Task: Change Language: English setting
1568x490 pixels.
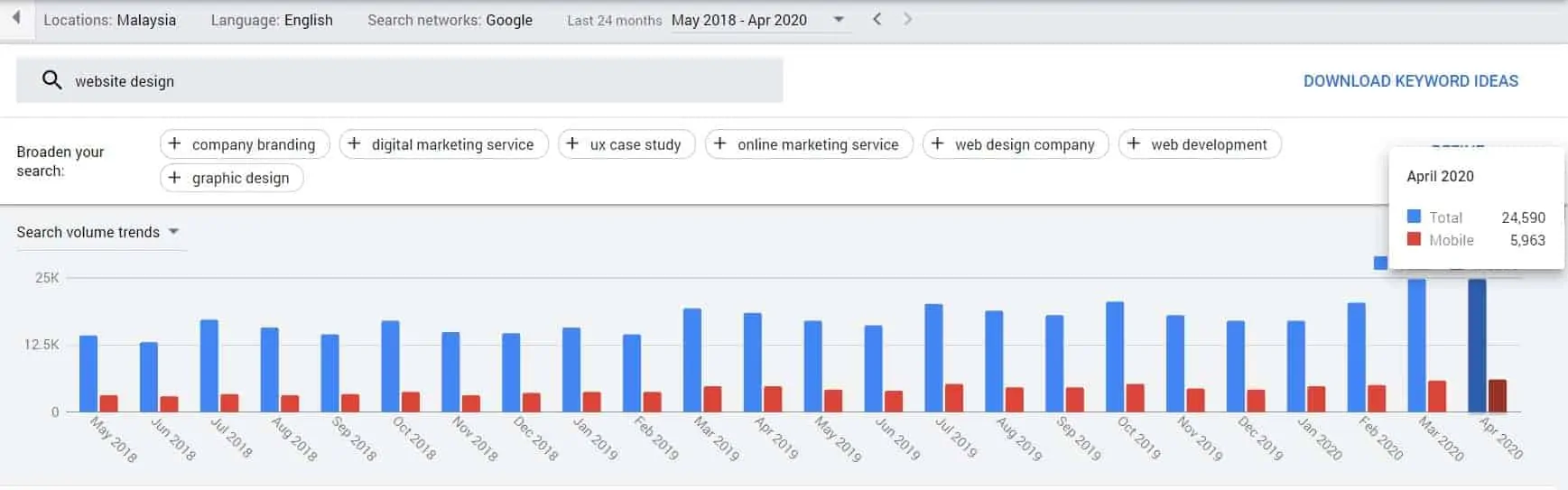Action: click(272, 20)
